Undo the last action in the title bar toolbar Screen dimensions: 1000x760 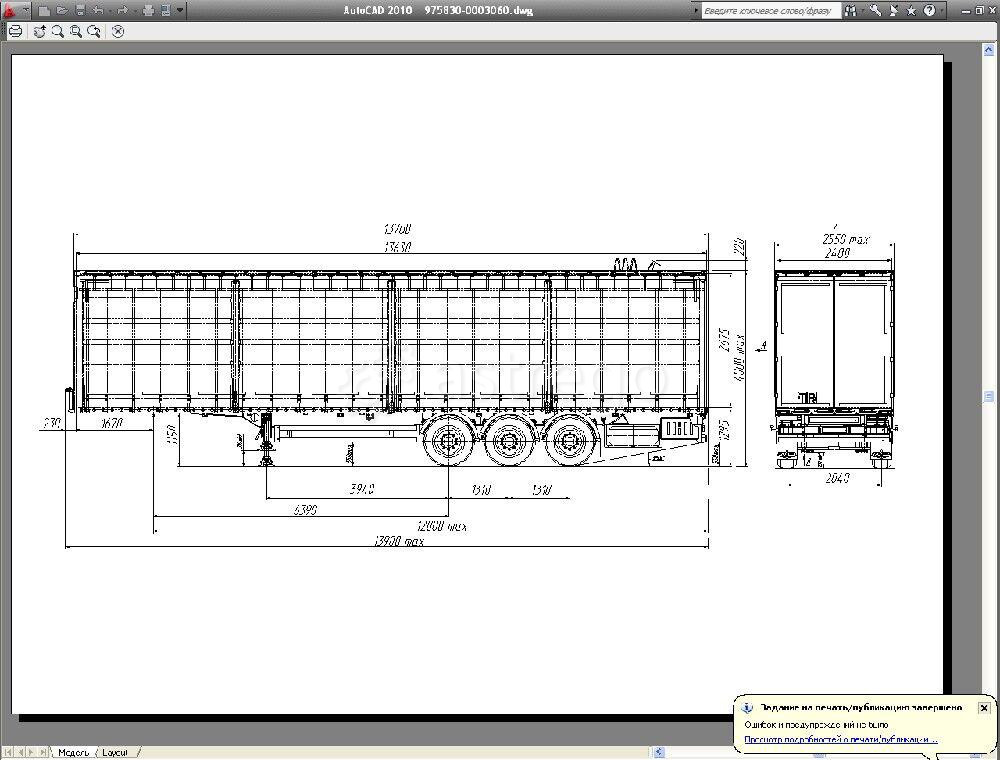[98, 10]
